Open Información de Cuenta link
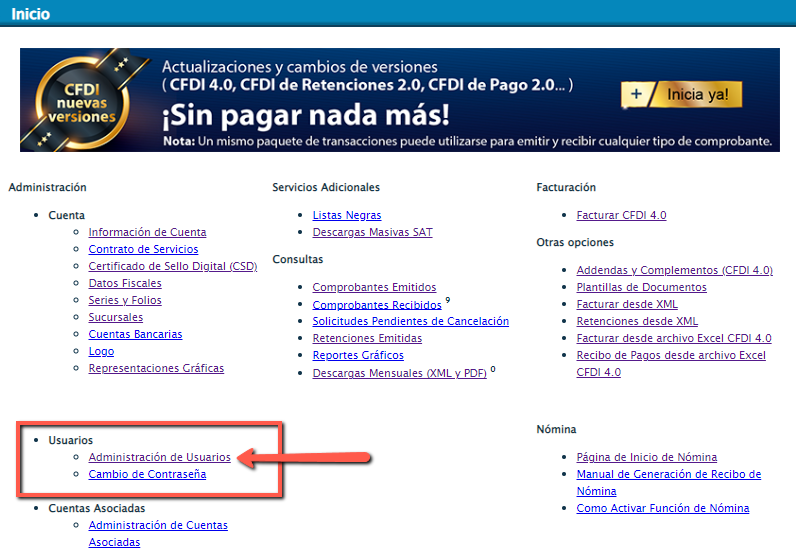This screenshot has height=554, width=796. pos(147,232)
